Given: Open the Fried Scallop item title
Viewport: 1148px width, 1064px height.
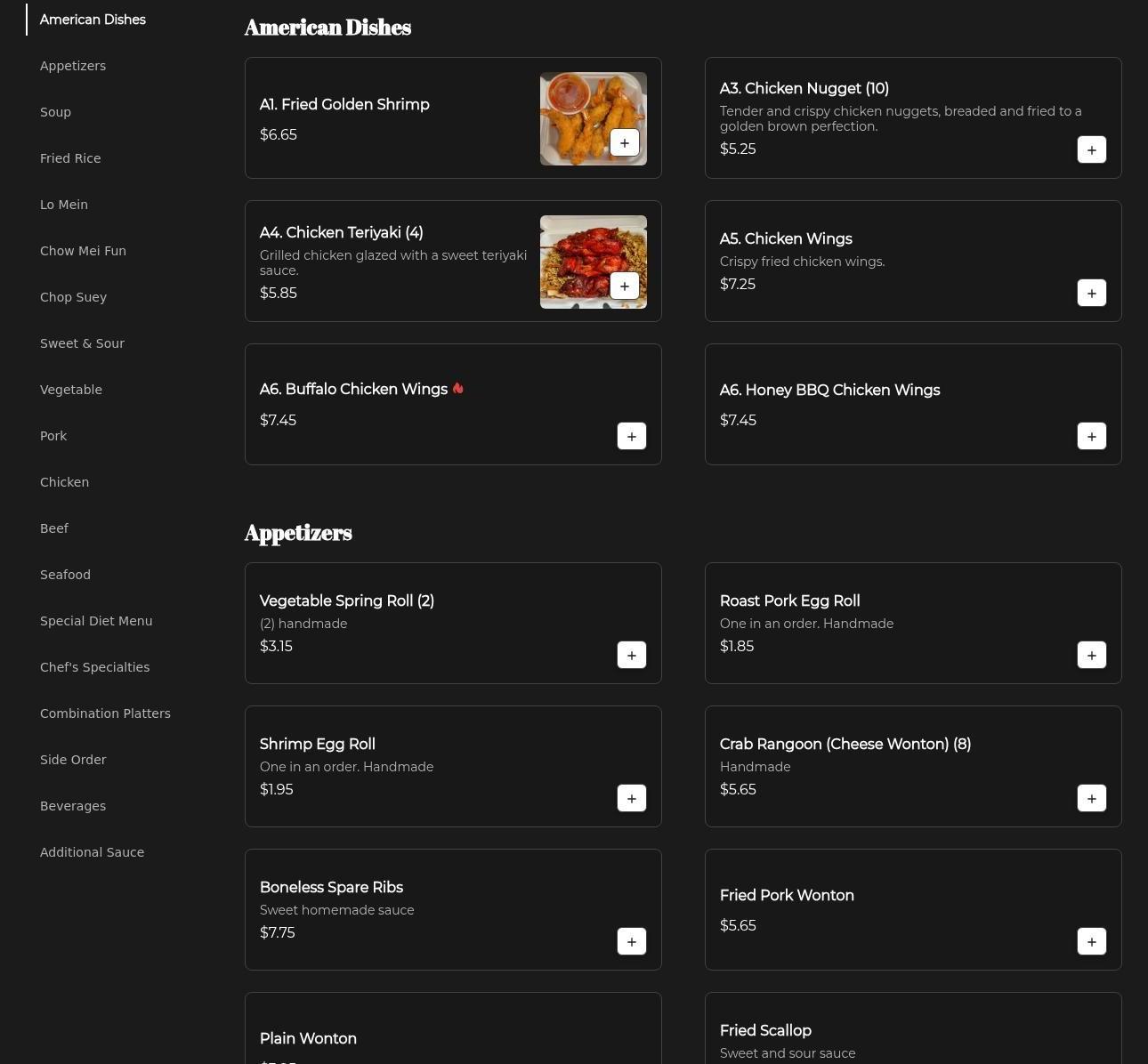Looking at the screenshot, I should point(765,1030).
